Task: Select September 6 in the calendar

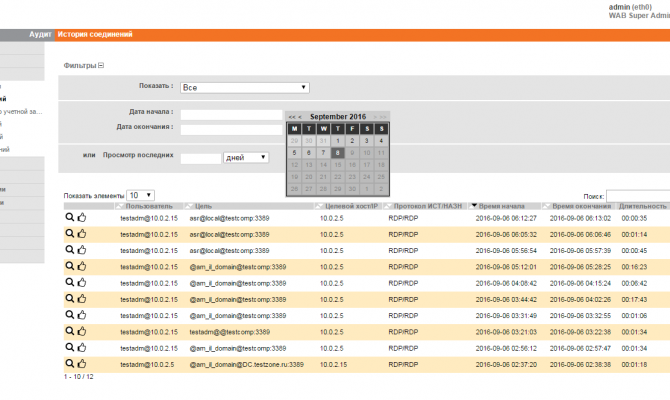Action: click(x=309, y=153)
